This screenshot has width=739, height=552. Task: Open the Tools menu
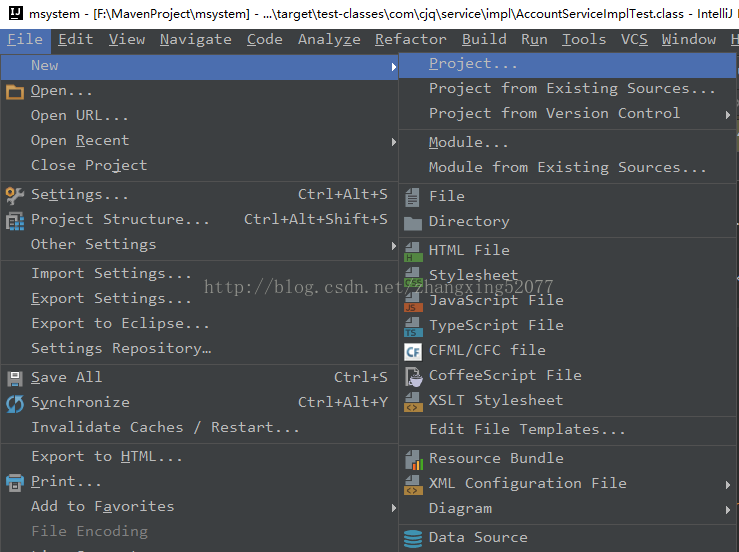point(583,40)
